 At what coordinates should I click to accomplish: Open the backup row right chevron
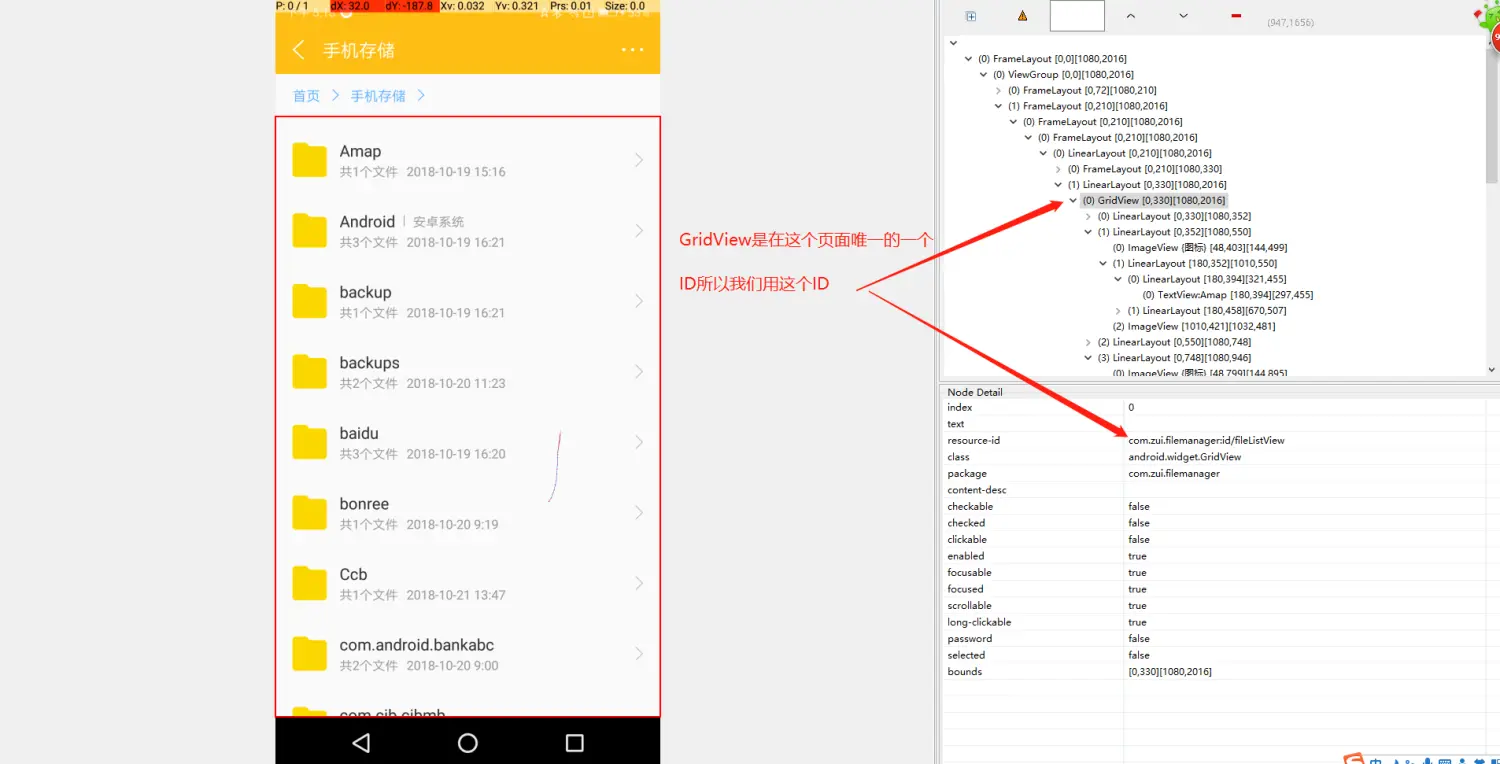(x=639, y=301)
